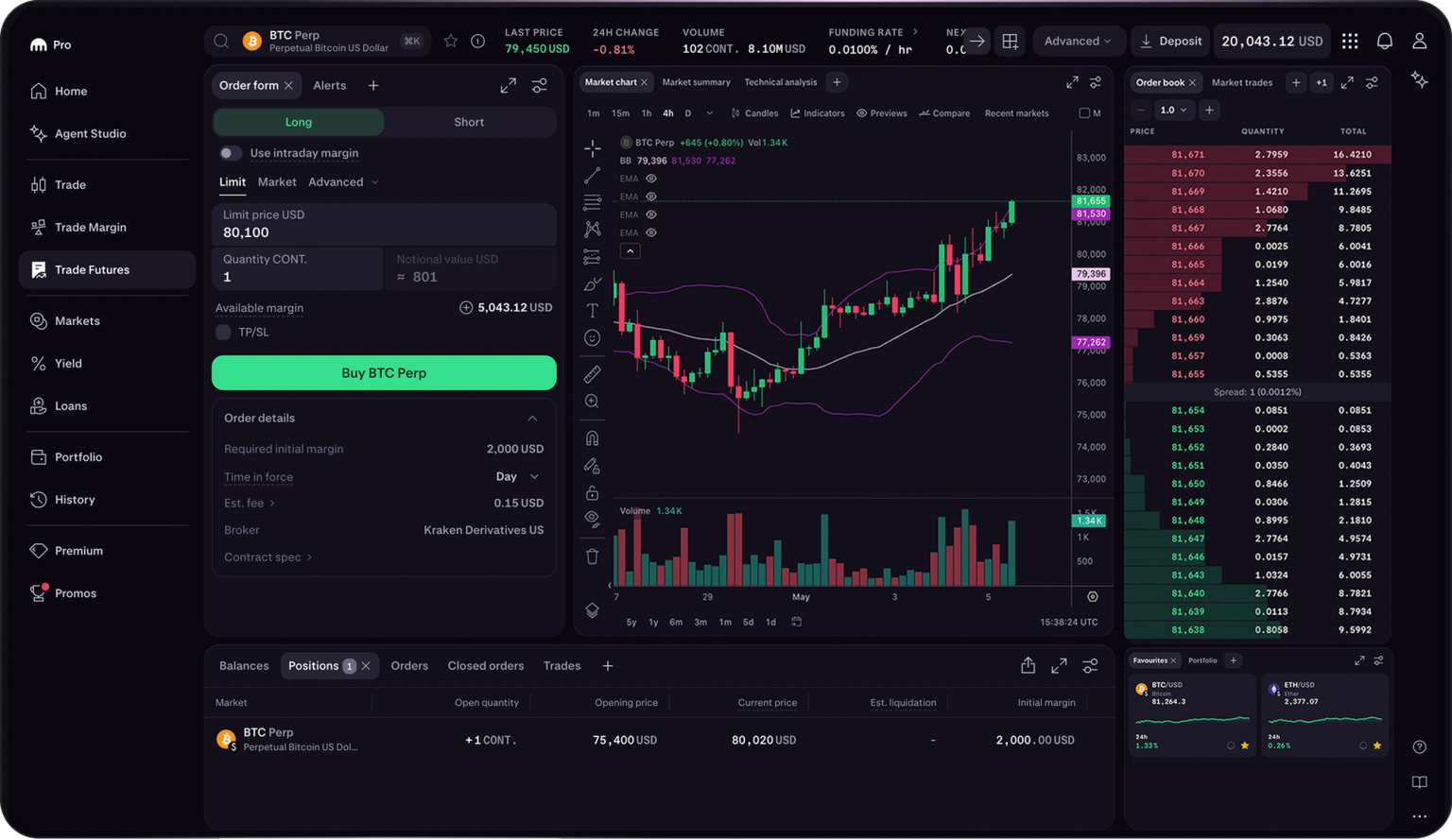Open the Market summary tab
This screenshot has width=1452, height=840.
[696, 82]
